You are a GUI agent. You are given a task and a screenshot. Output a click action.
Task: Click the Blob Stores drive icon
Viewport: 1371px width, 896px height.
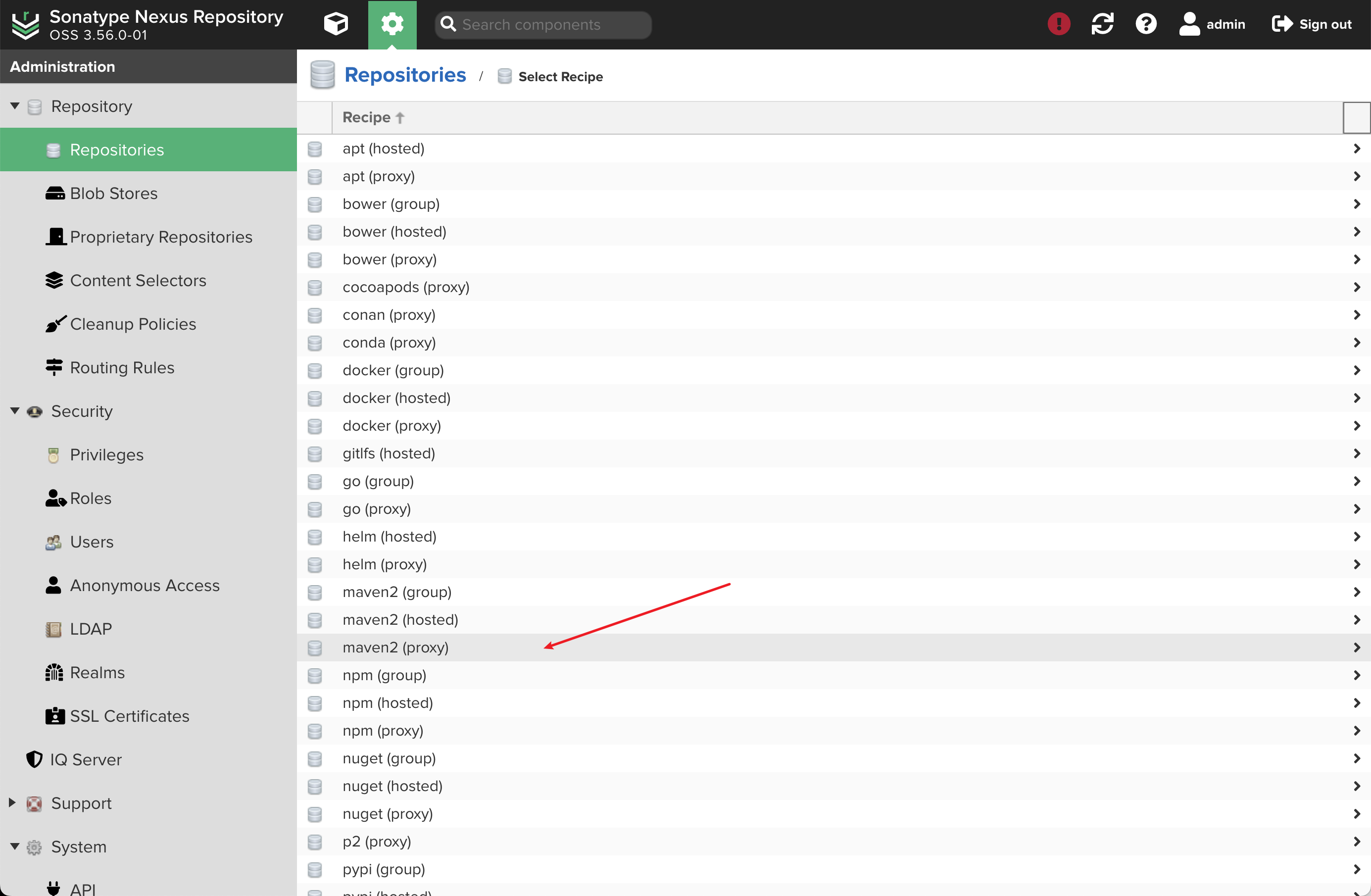pos(55,194)
